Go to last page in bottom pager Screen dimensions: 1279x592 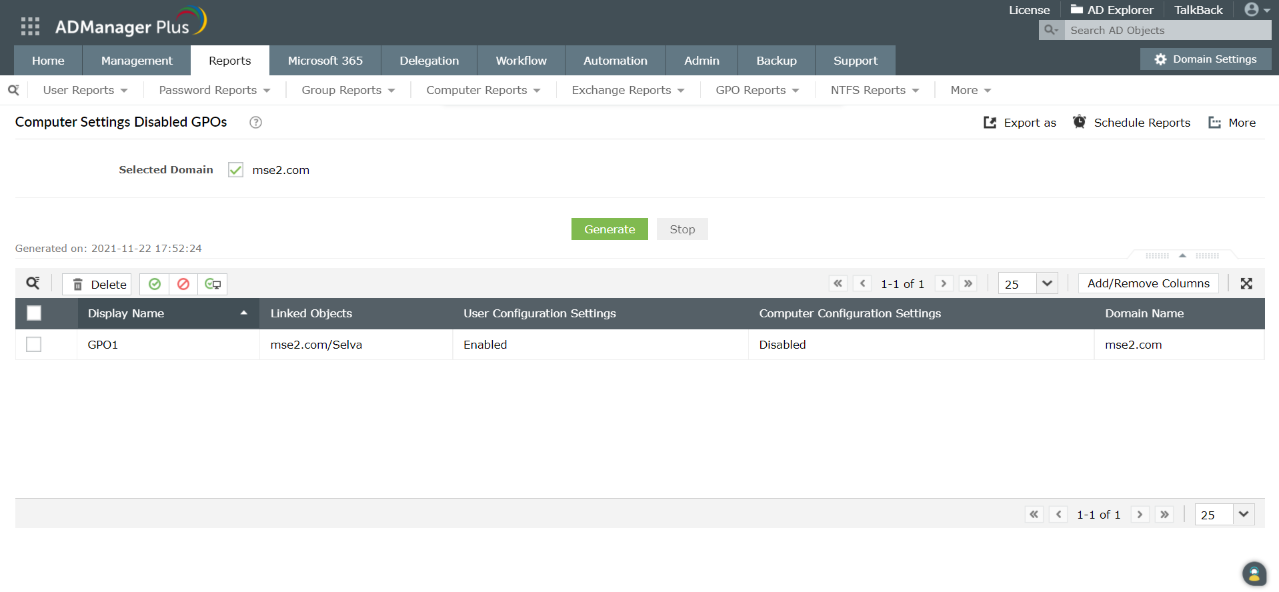pyautogui.click(x=1164, y=514)
